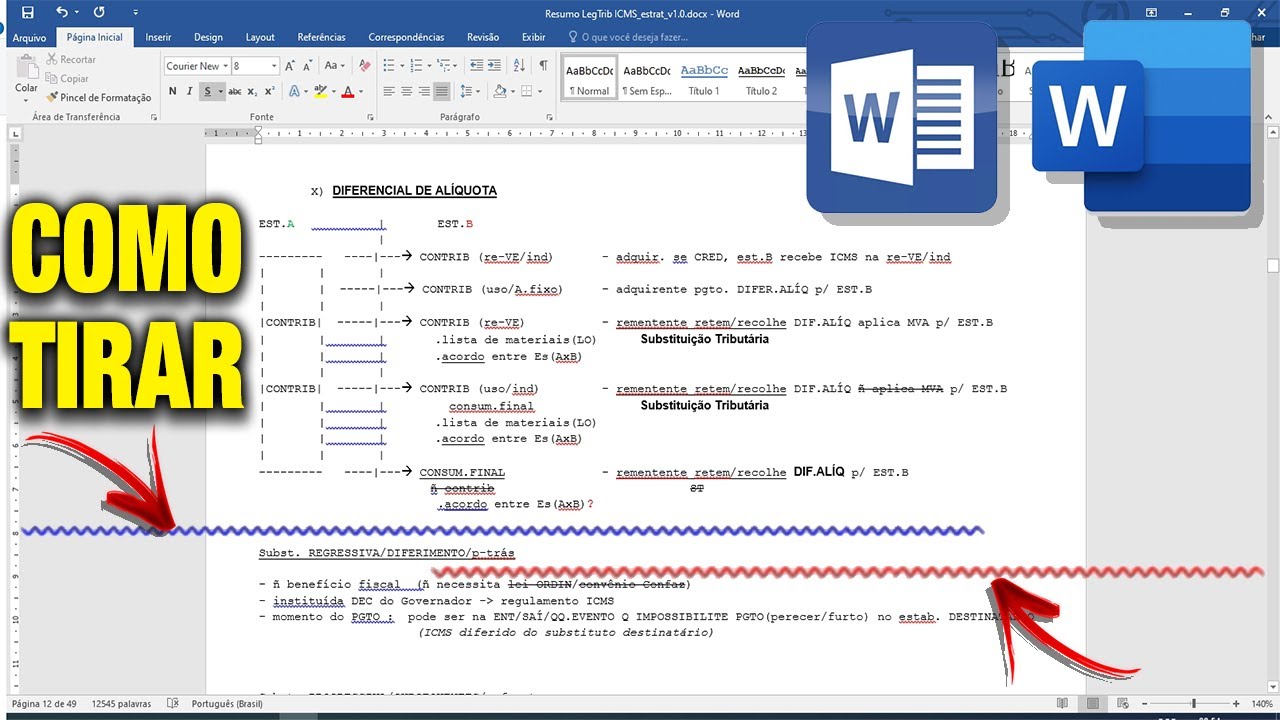Toggle superscript formatting
Image resolution: width=1280 pixels, height=720 pixels.
point(271,91)
